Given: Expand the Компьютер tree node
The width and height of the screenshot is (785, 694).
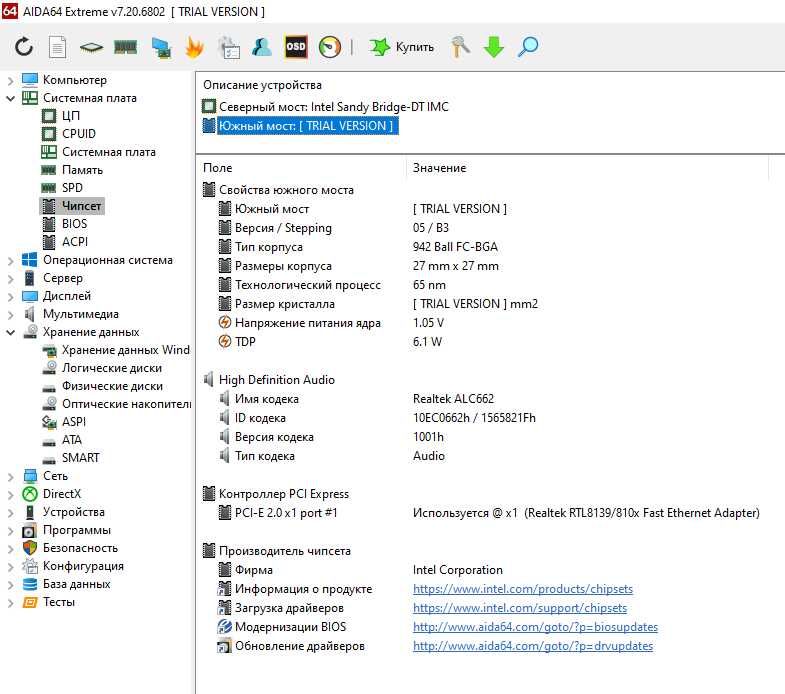Looking at the screenshot, I should pyautogui.click(x=10, y=80).
